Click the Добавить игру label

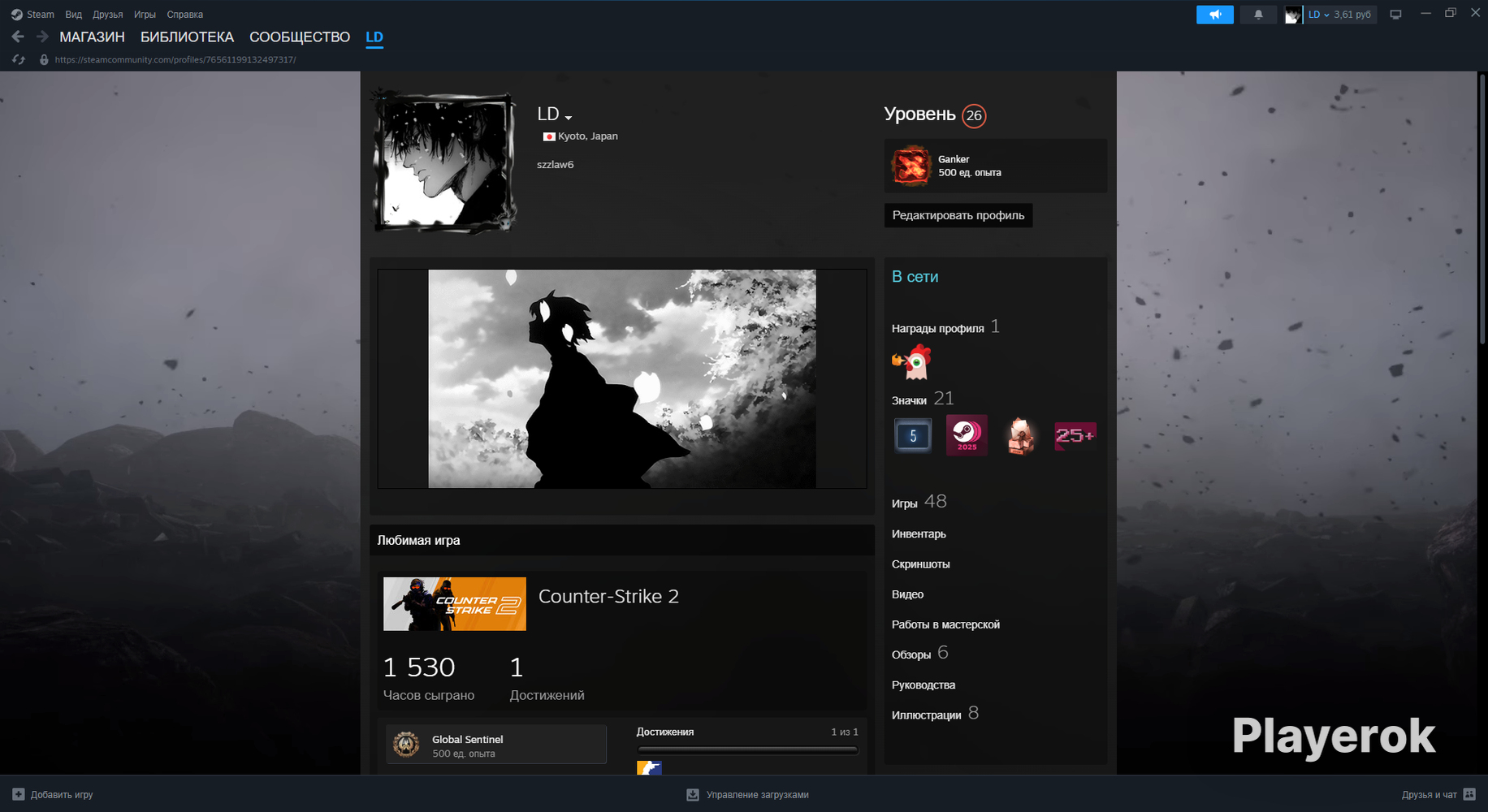[x=62, y=795]
